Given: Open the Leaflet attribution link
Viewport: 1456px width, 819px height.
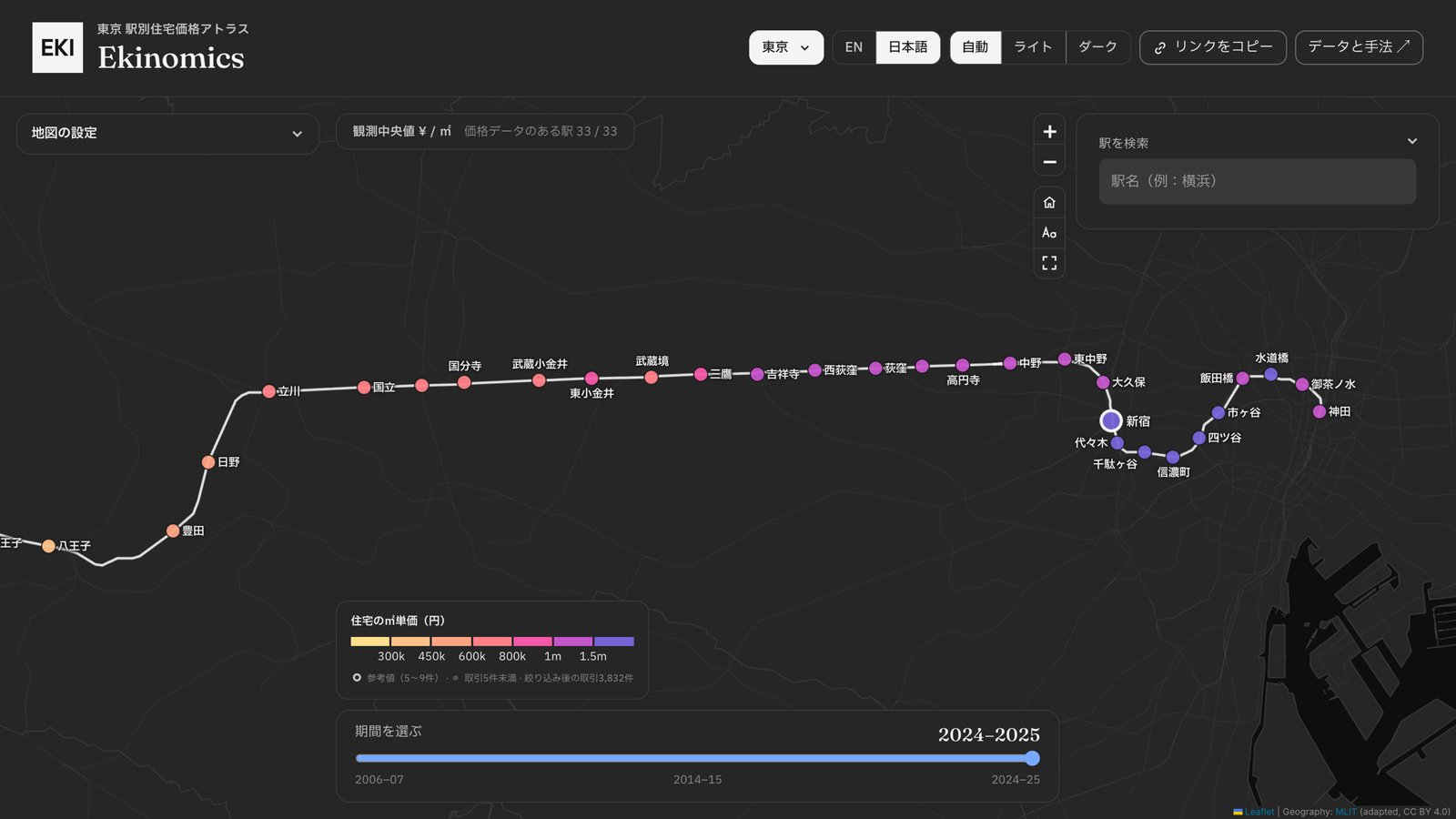Looking at the screenshot, I should click(x=1259, y=812).
